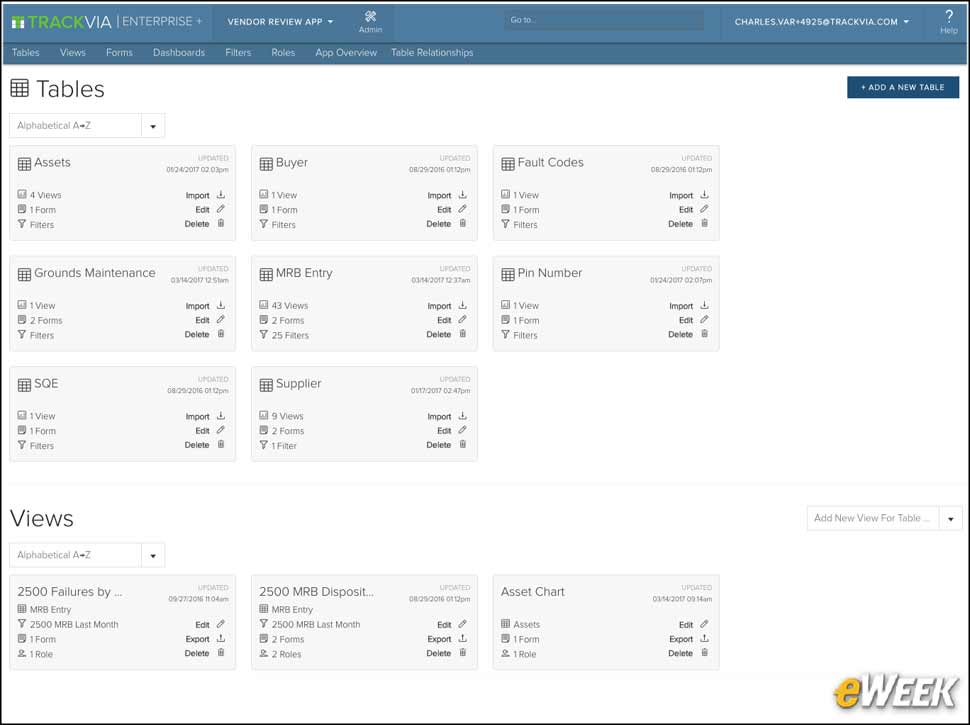Click the trash icon on Fault Codes card
970x725 pixels.
(x=705, y=223)
